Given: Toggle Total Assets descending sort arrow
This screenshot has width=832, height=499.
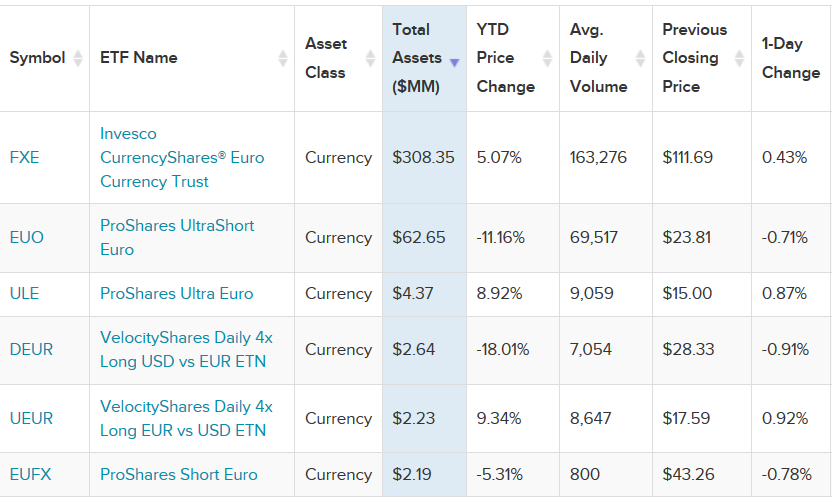Looking at the screenshot, I should pyautogui.click(x=454, y=63).
